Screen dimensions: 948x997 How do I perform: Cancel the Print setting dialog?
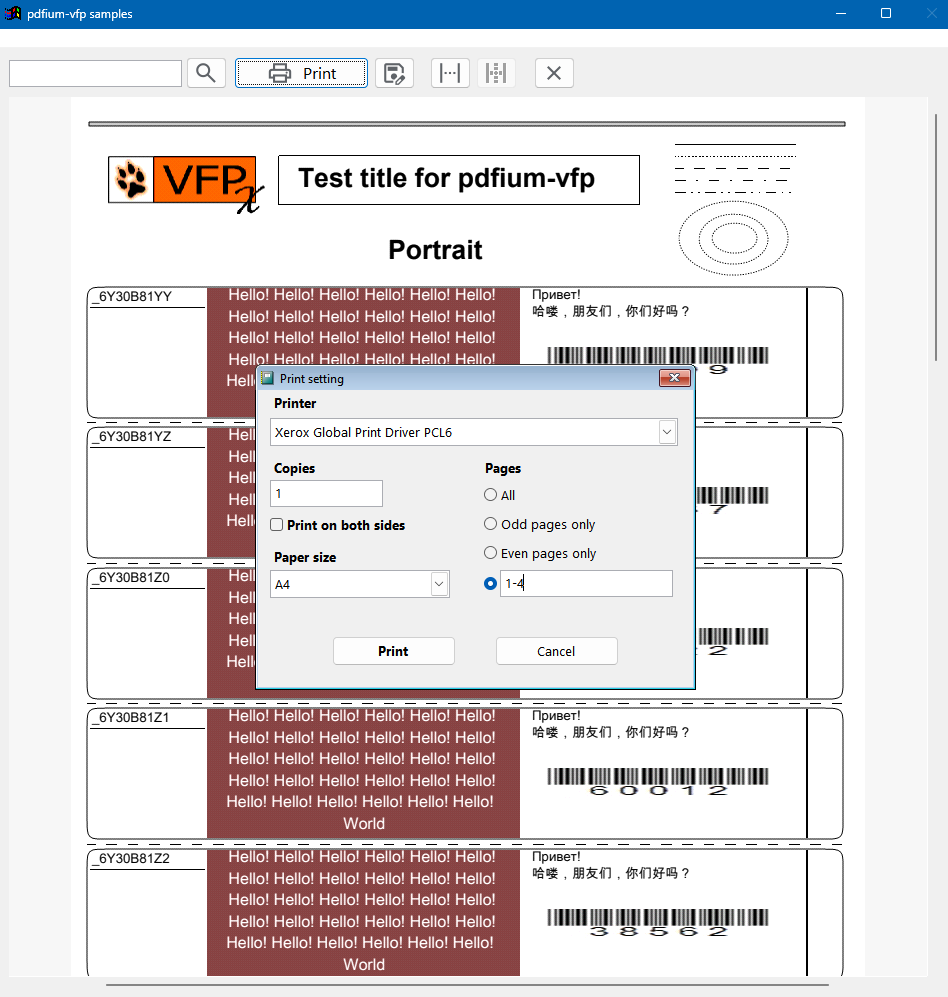point(556,651)
